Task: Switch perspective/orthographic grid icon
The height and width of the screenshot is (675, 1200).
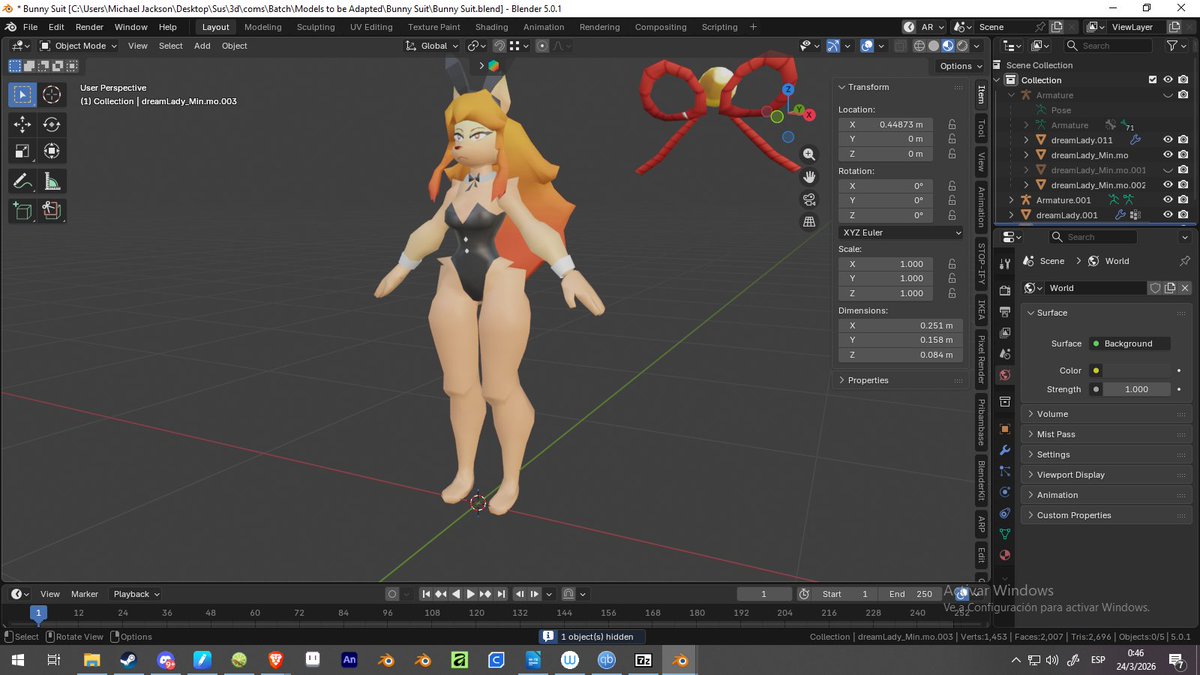Action: 809,221
